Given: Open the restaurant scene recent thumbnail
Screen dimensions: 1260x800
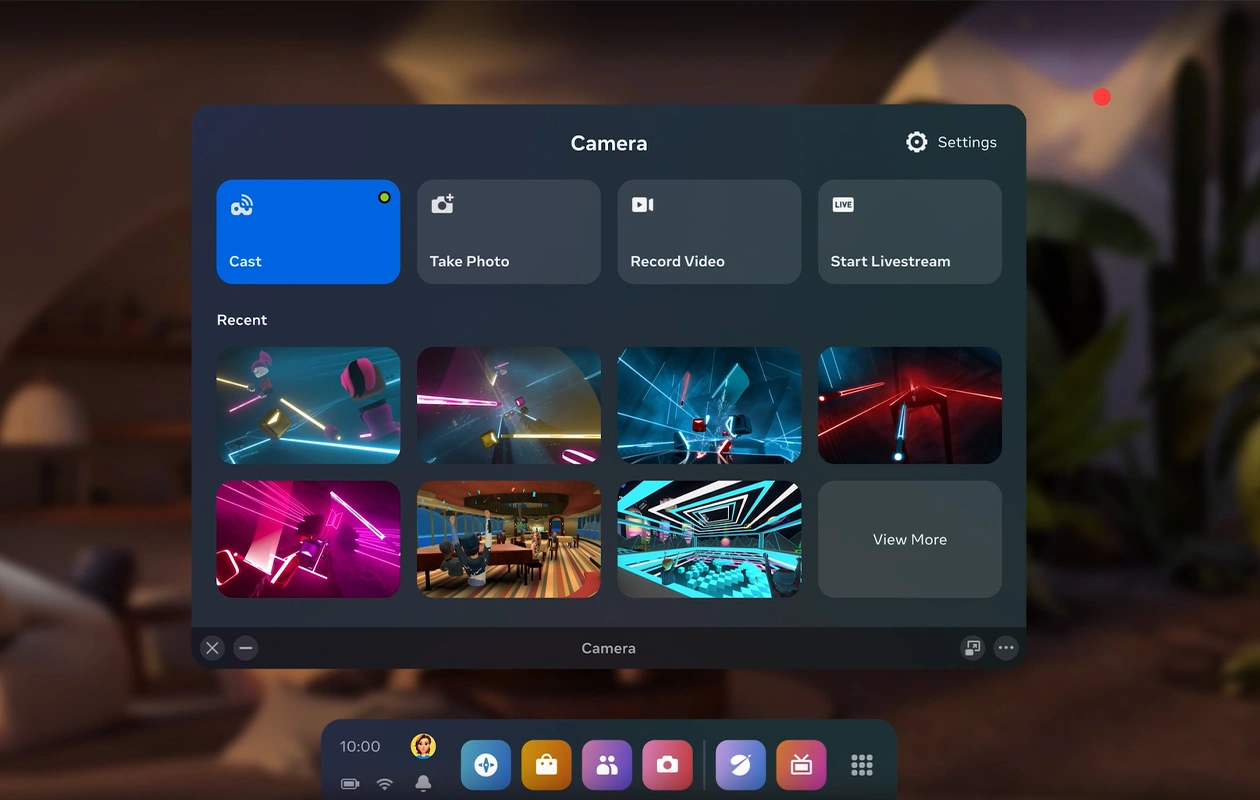Looking at the screenshot, I should (508, 539).
